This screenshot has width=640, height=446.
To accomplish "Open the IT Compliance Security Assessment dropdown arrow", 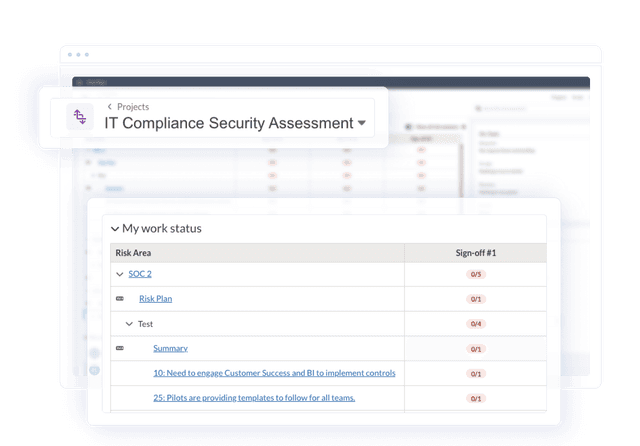I will pos(362,123).
